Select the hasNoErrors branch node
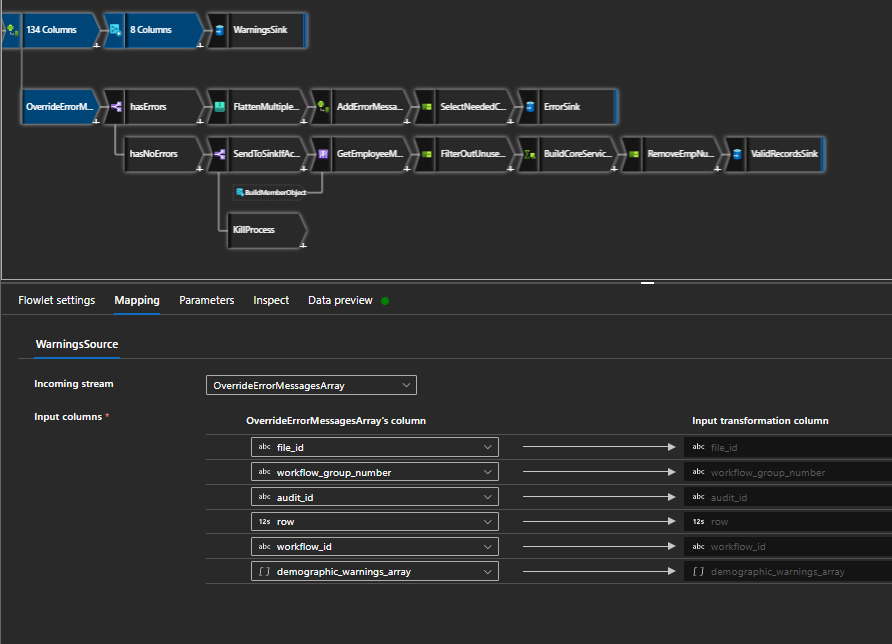Screen dimensions: 892x644 (162, 154)
